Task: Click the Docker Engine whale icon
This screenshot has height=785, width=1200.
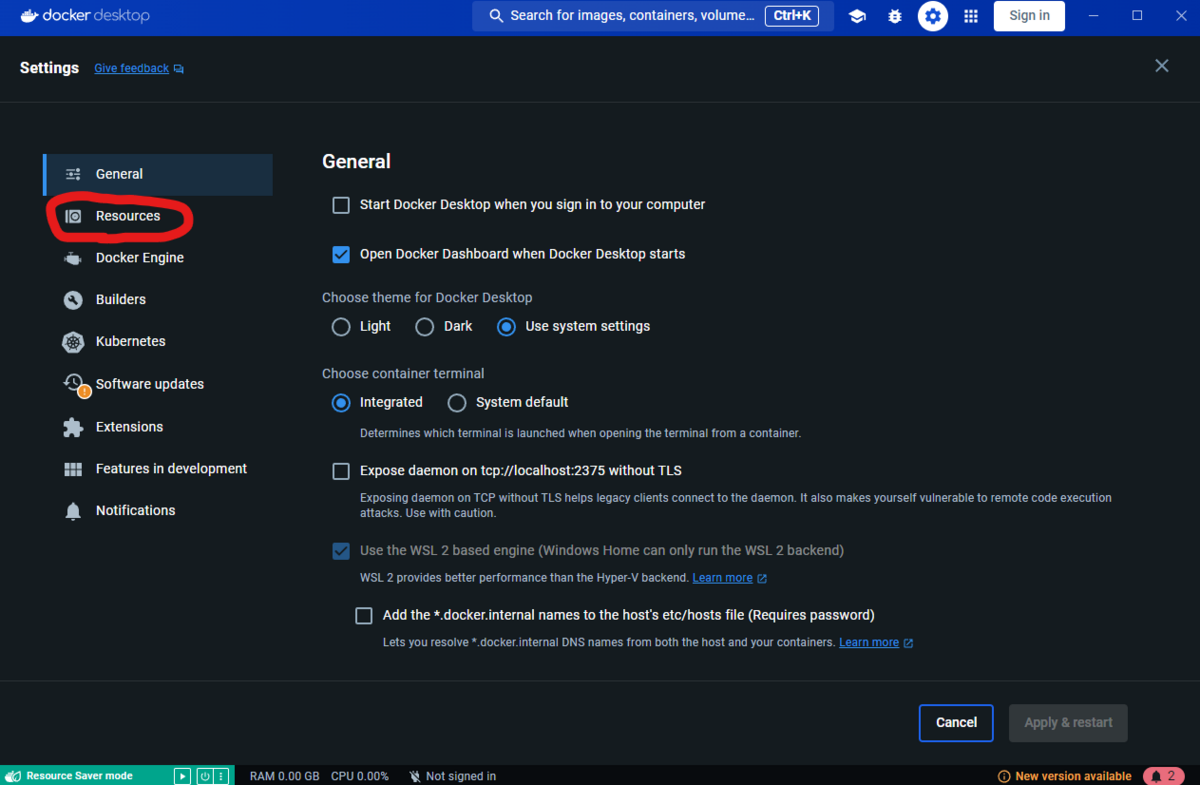Action: 73,258
